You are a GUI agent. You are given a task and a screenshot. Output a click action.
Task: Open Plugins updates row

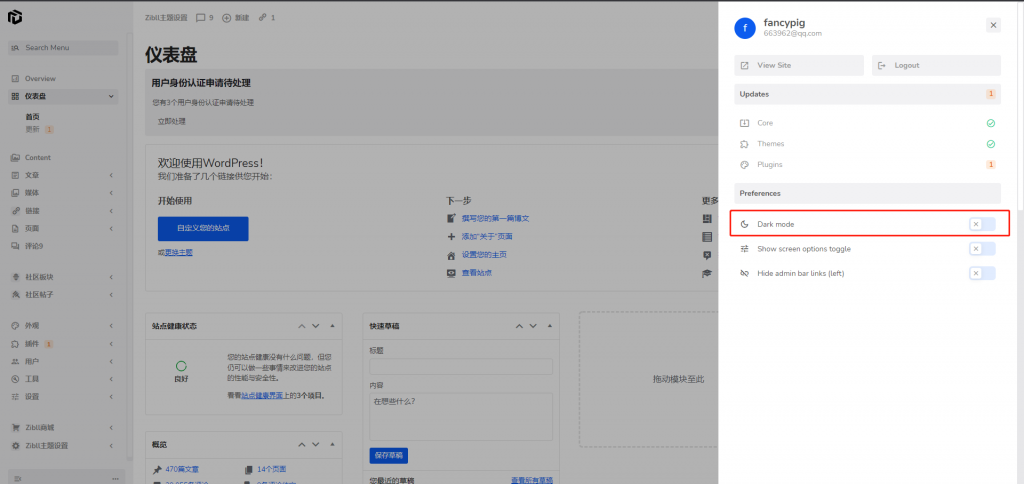click(867, 165)
